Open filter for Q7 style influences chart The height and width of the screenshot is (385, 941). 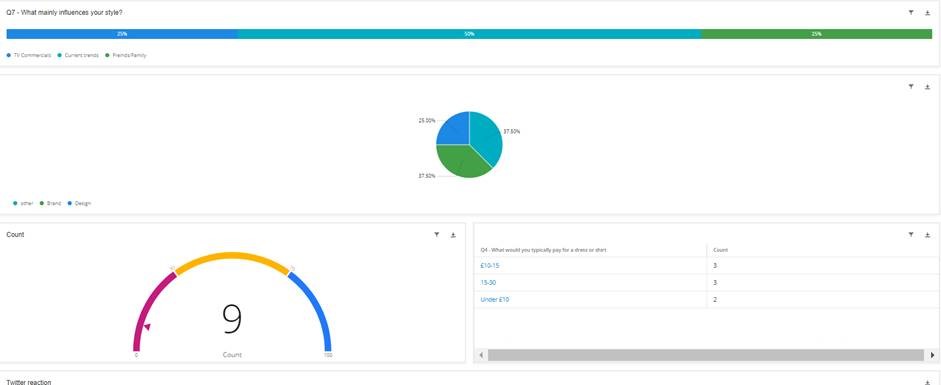(x=910, y=13)
